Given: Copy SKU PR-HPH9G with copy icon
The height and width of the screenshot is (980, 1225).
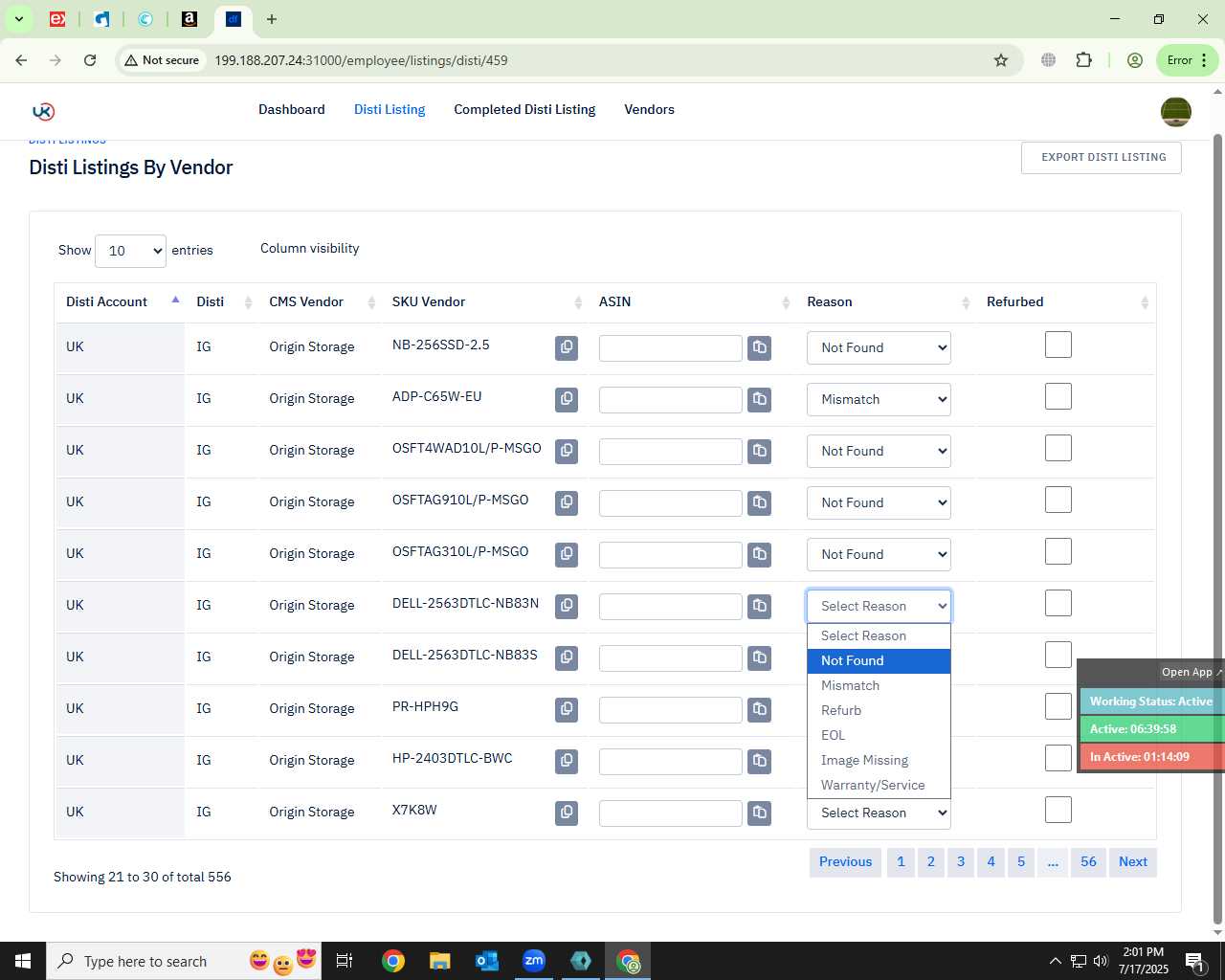Looking at the screenshot, I should coord(567,709).
